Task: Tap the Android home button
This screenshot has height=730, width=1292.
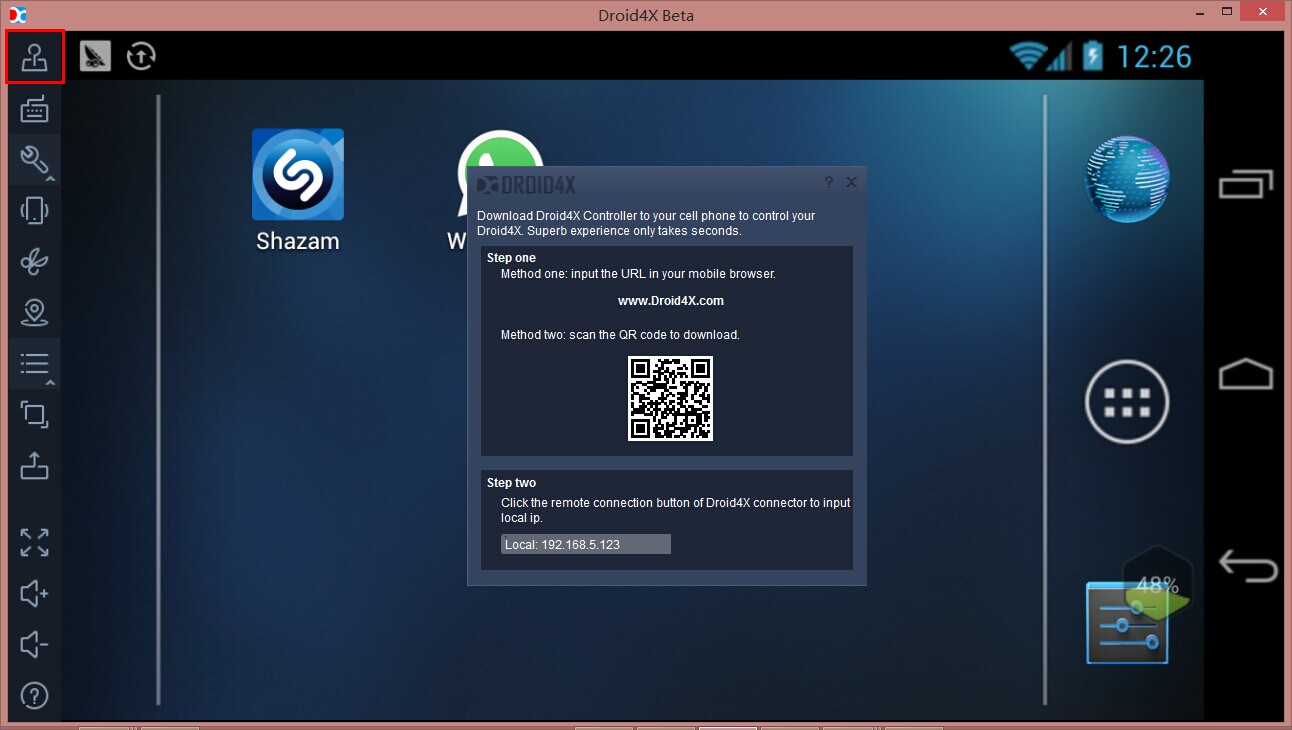Action: pos(1246,375)
